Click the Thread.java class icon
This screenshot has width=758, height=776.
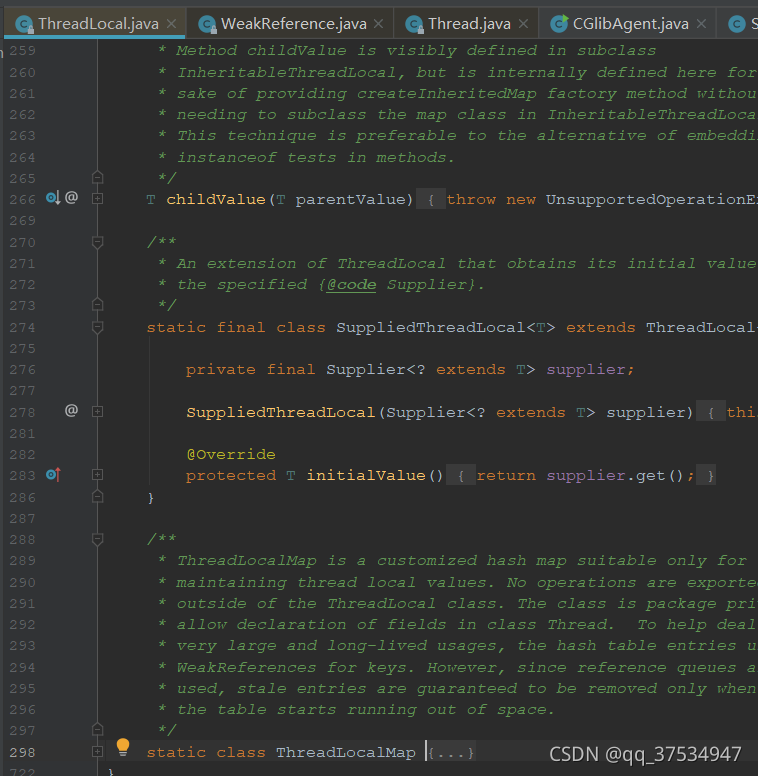[414, 24]
